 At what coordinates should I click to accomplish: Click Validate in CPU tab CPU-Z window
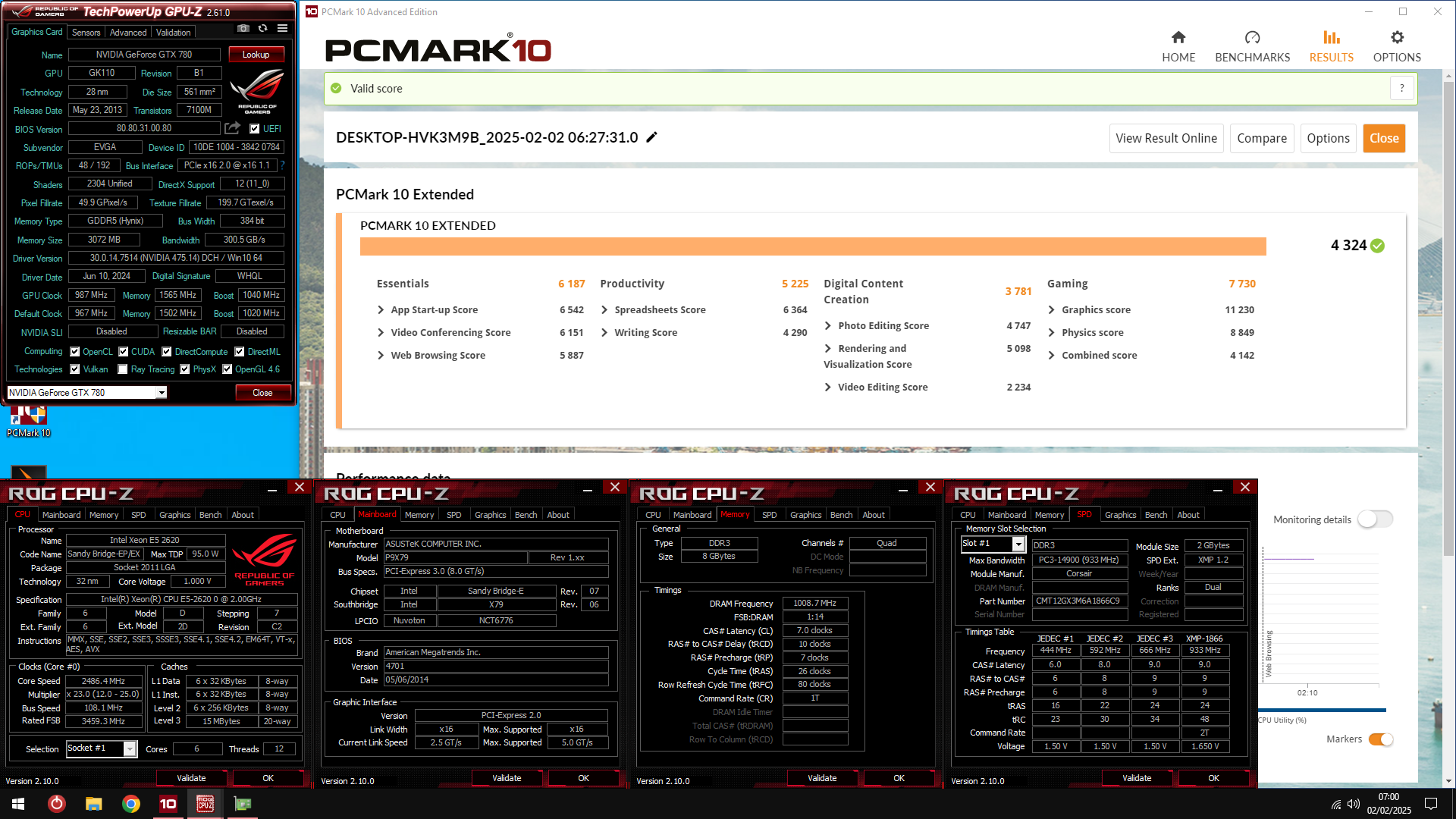click(x=191, y=778)
